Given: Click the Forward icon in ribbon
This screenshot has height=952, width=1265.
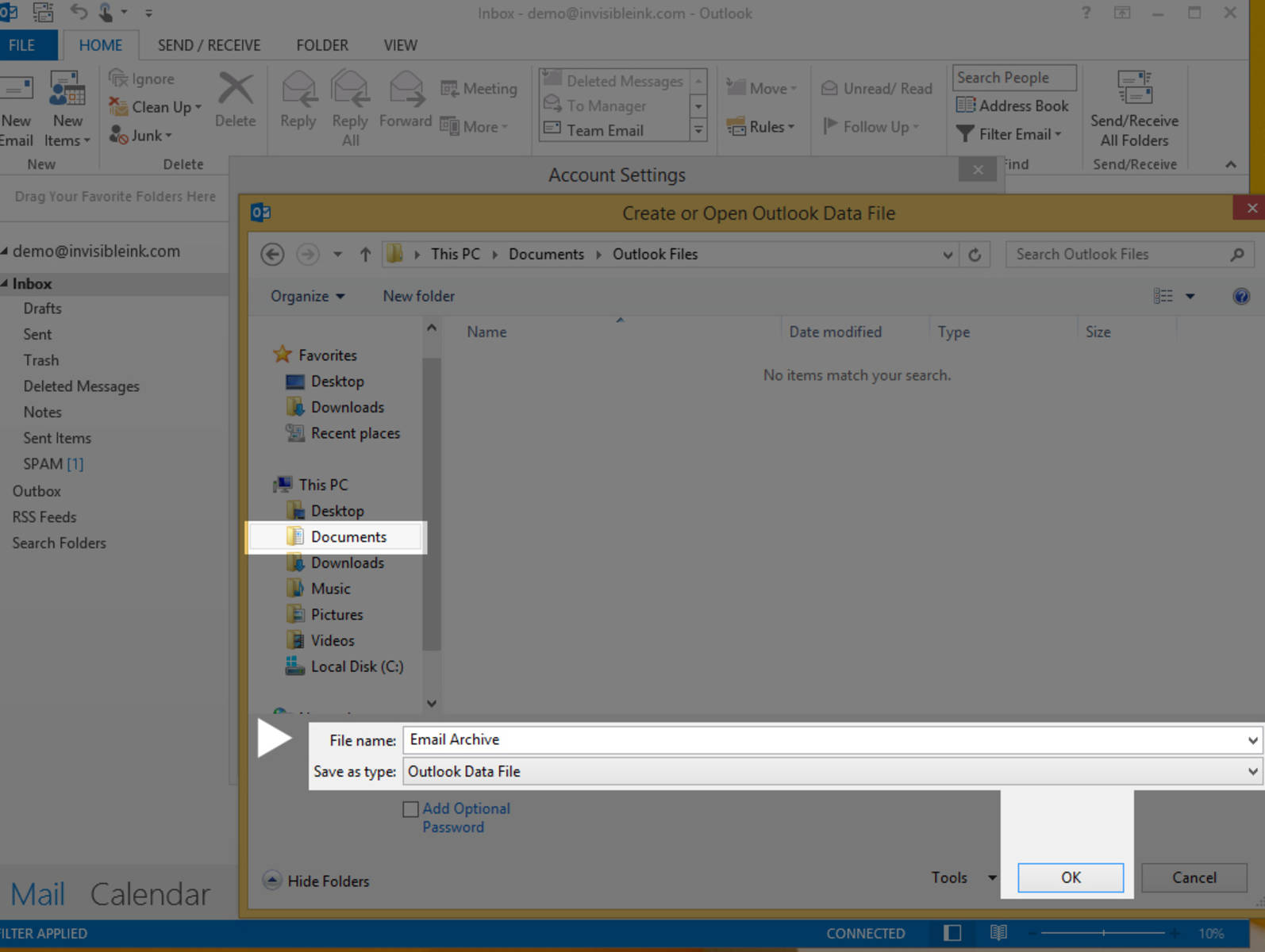Looking at the screenshot, I should click(406, 89).
